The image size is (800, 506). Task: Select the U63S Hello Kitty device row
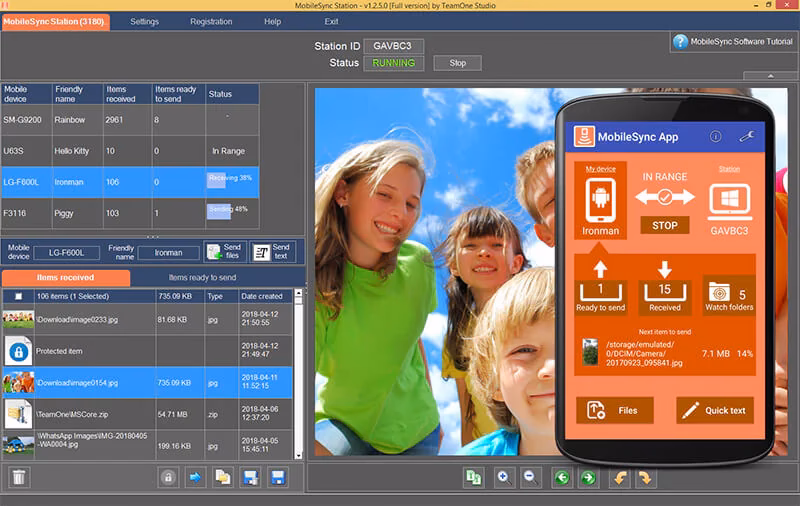130,151
